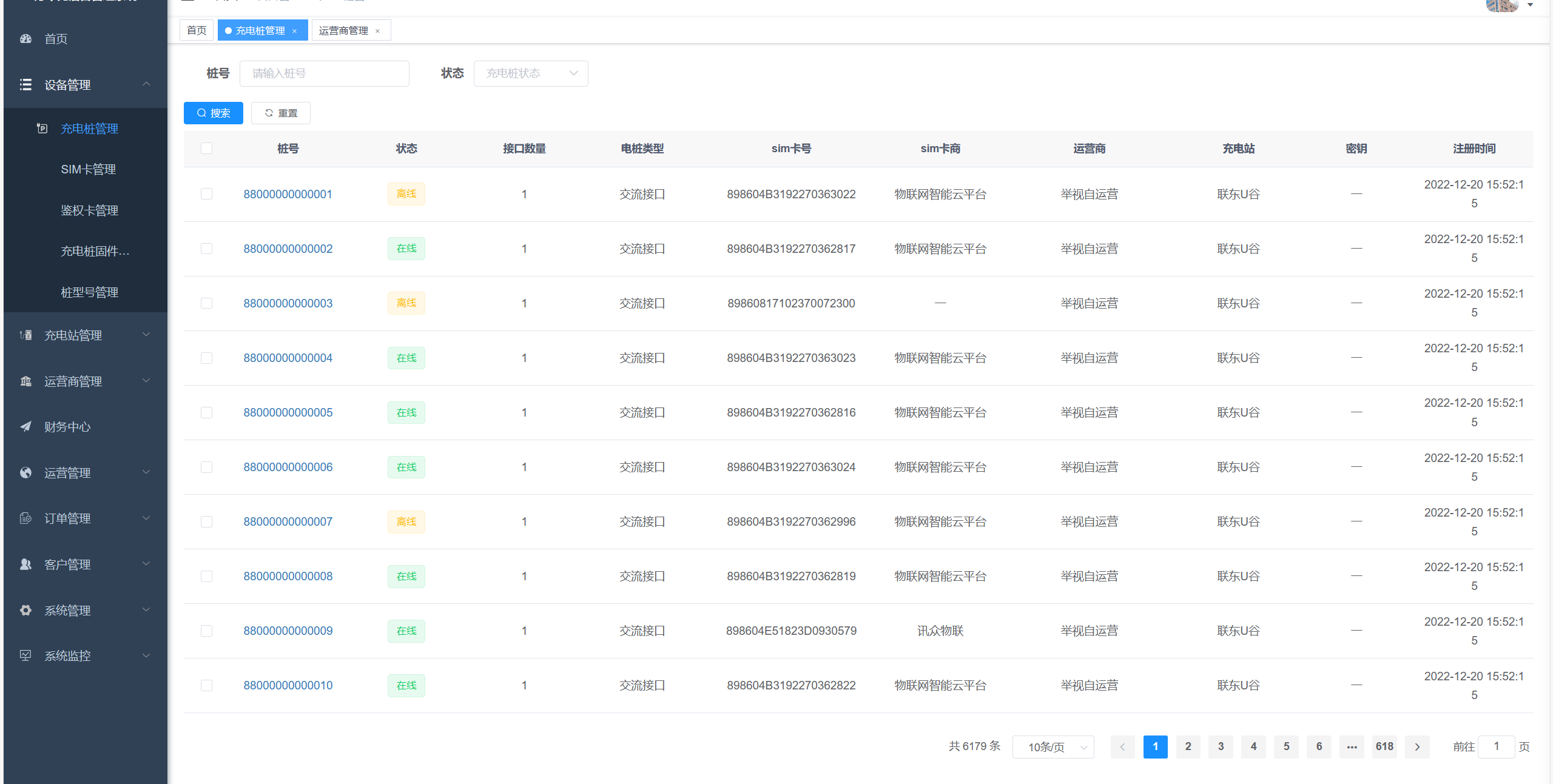The width and height of the screenshot is (1553, 784).
Task: Click the 重置 reset button
Action: [281, 113]
